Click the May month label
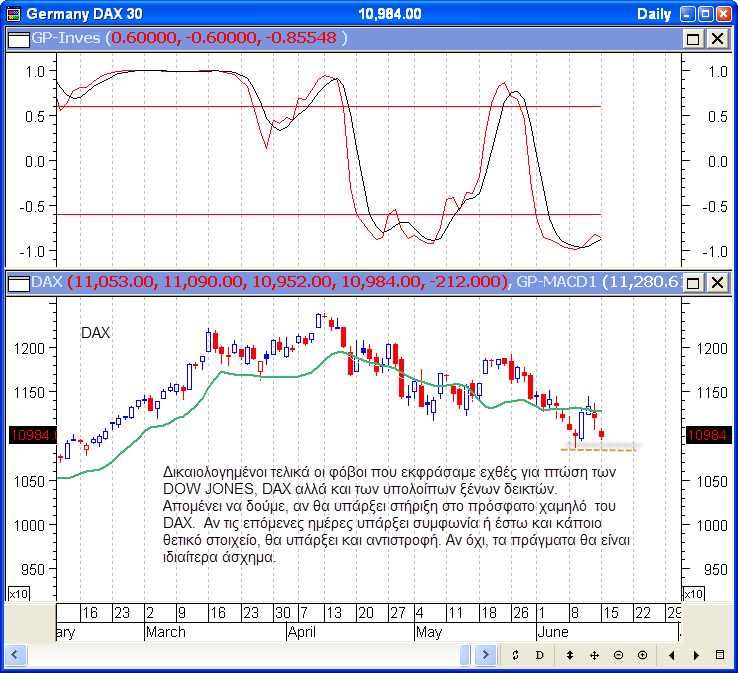738x673 pixels. click(429, 632)
